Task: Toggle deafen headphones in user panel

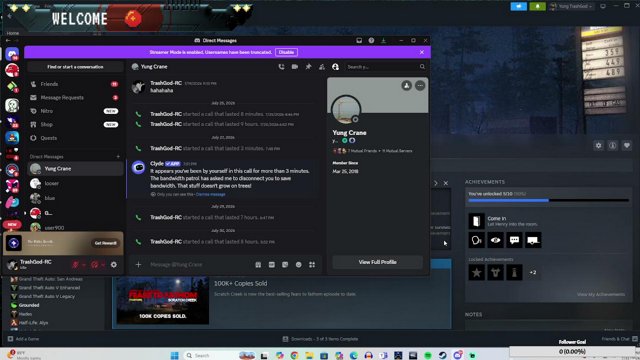Action: click(94, 264)
